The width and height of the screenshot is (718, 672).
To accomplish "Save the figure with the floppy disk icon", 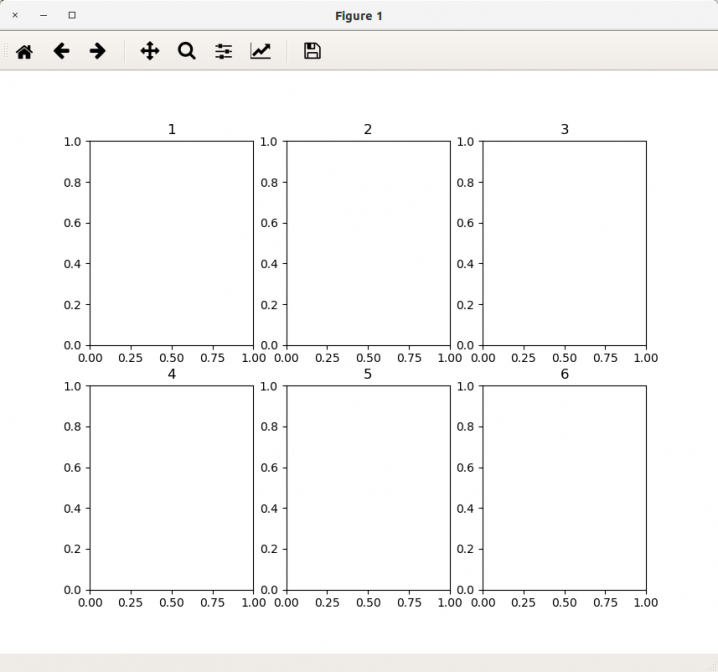I will [x=312, y=51].
